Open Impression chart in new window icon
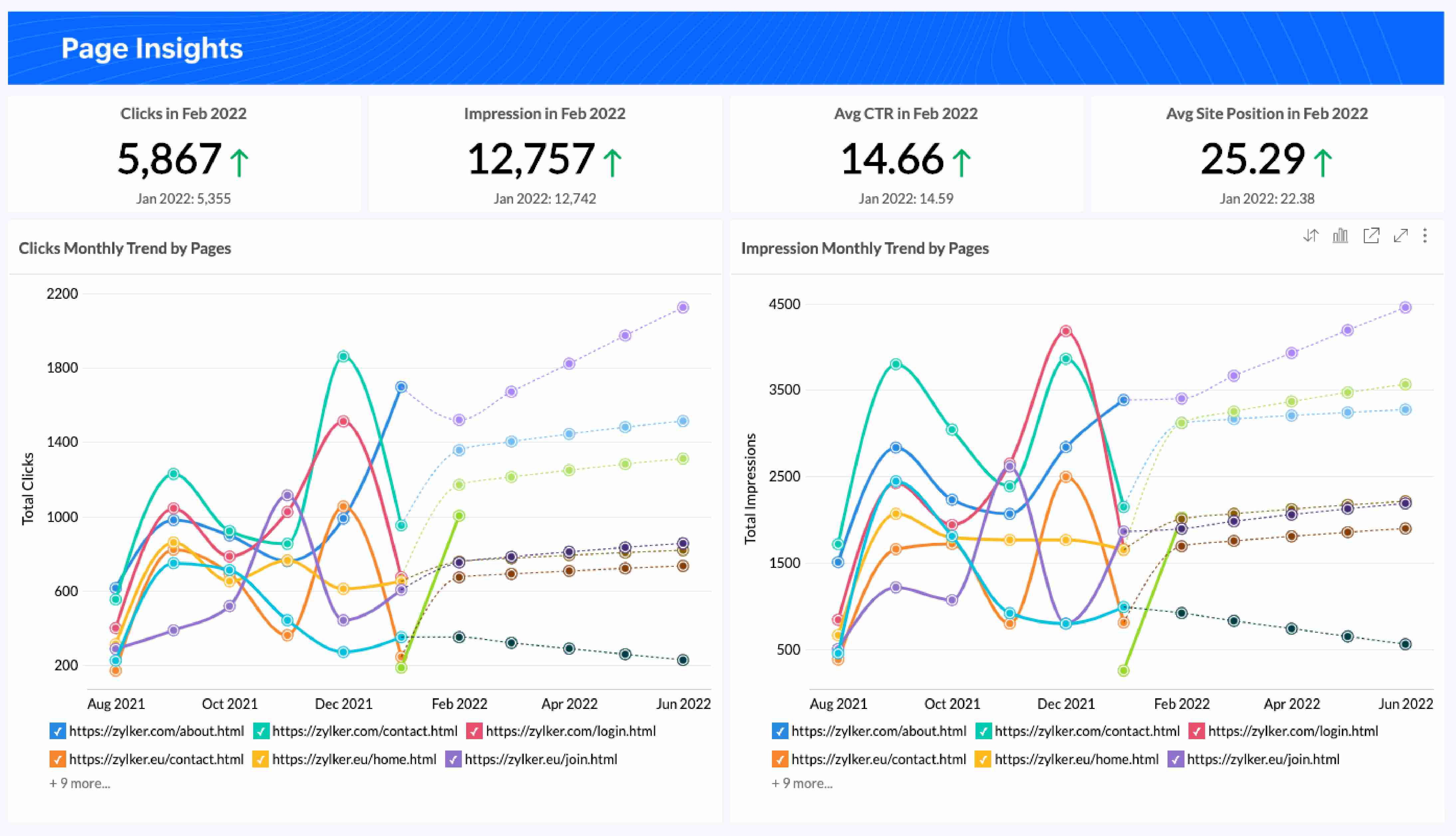1456x836 pixels. click(1371, 236)
